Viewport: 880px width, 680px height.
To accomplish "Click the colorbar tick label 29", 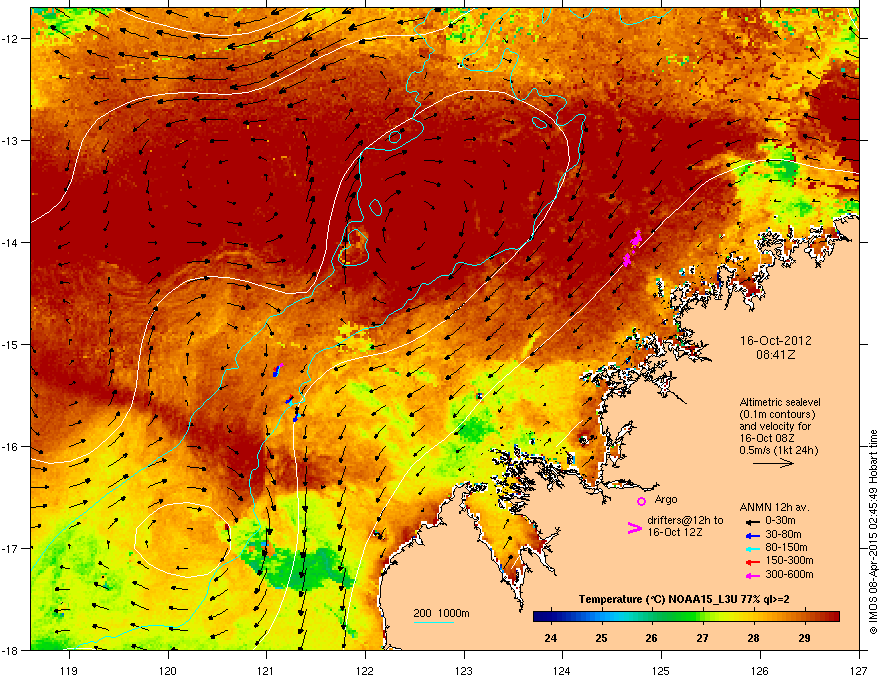I will point(804,638).
